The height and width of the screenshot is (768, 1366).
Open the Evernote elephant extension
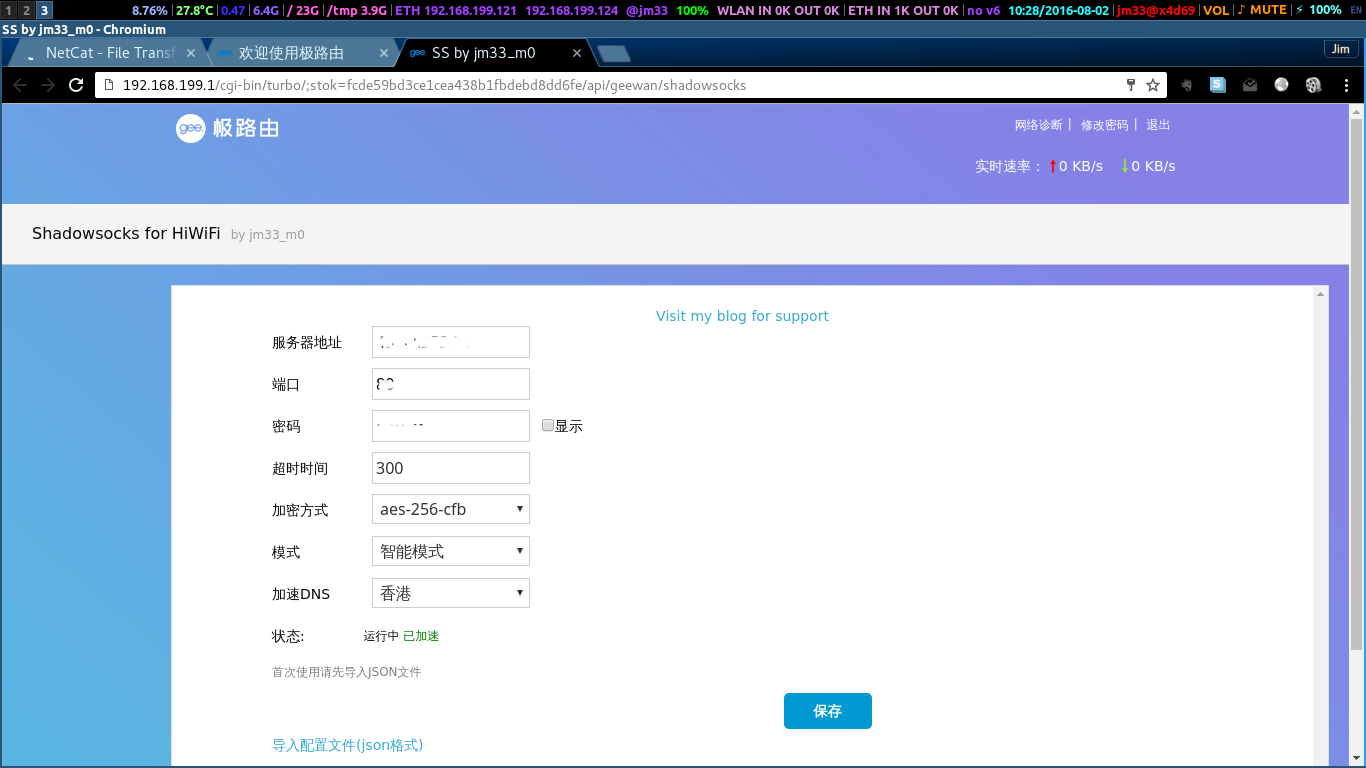(1186, 85)
